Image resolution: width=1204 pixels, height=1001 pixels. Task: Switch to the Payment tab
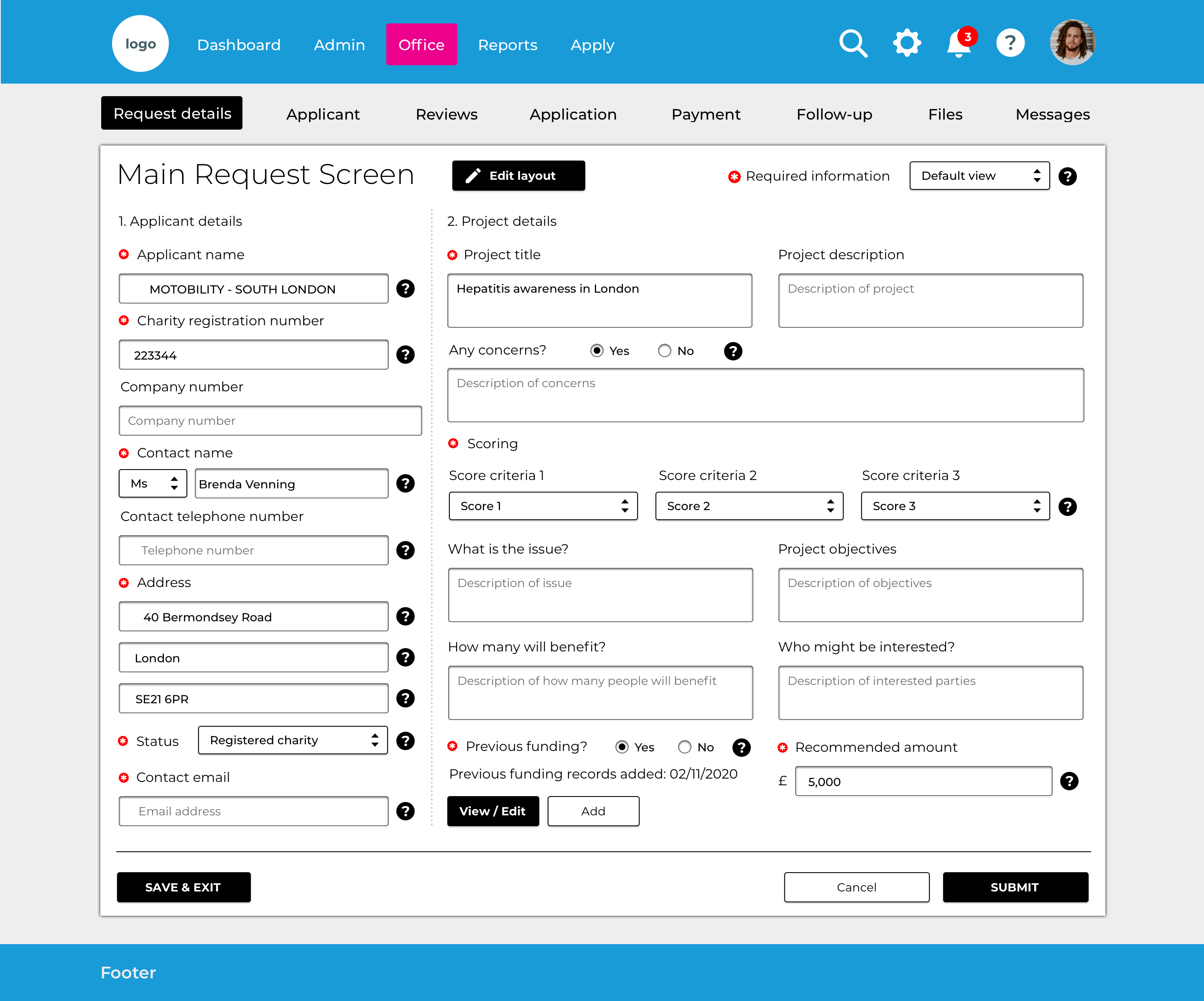tap(705, 114)
